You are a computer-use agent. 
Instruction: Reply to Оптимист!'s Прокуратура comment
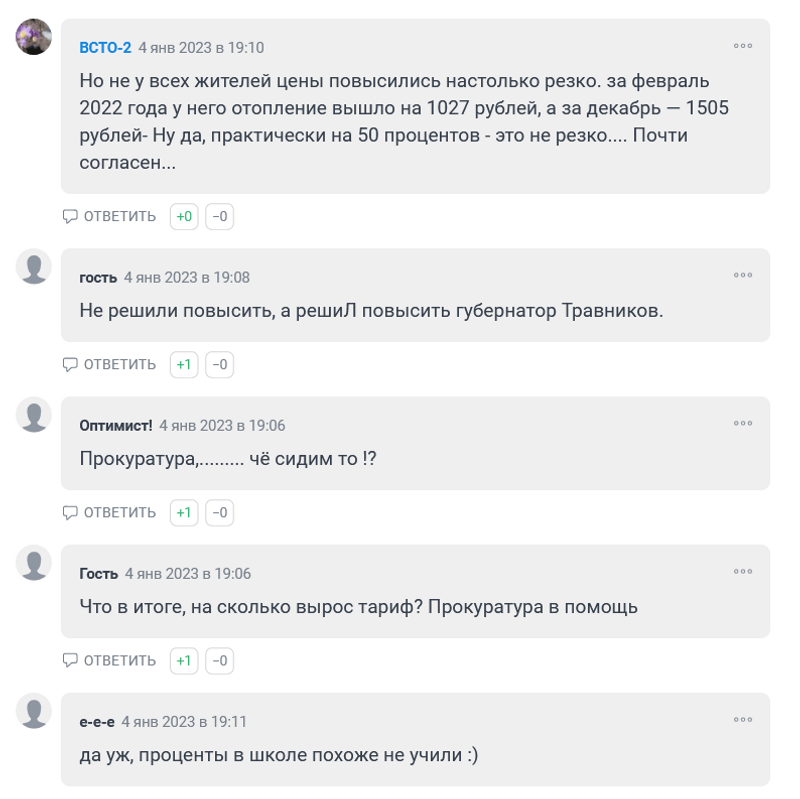[x=110, y=513]
